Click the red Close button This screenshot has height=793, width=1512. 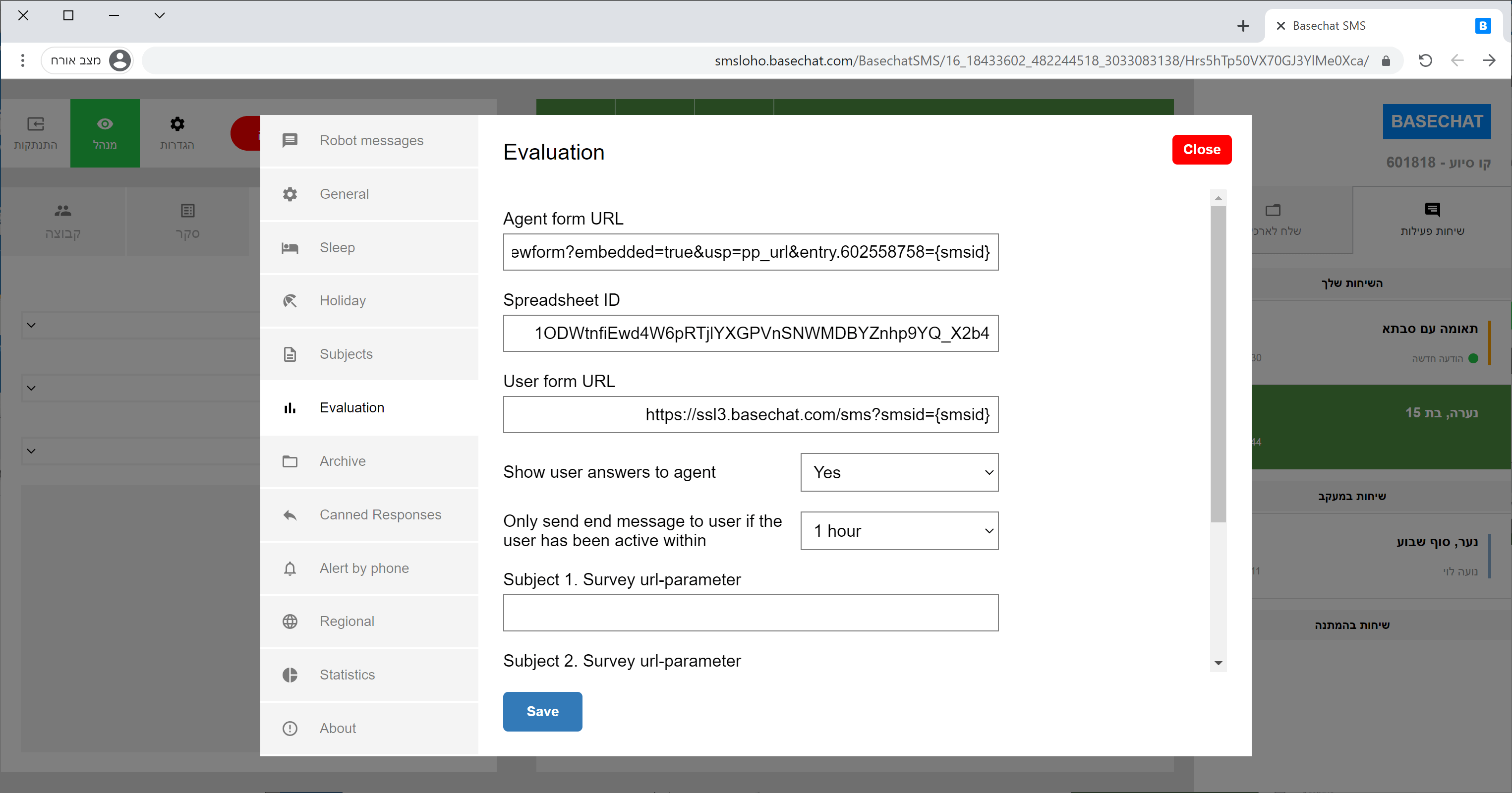[x=1201, y=150]
